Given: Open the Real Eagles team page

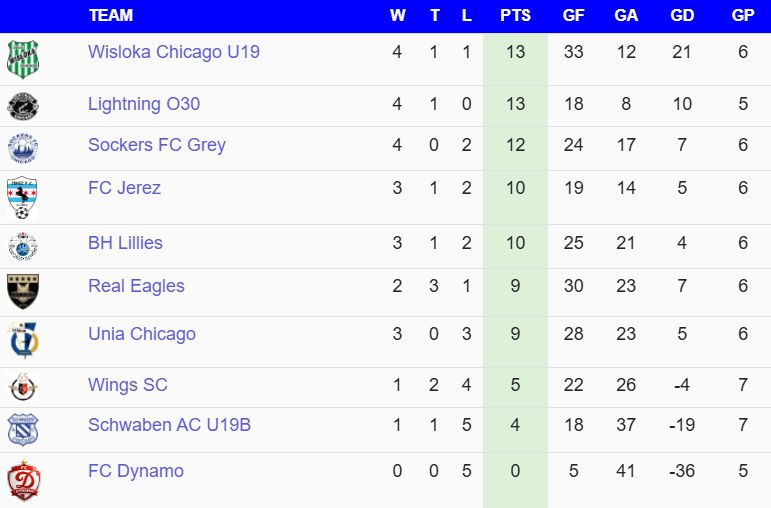Looking at the screenshot, I should (x=136, y=286).
